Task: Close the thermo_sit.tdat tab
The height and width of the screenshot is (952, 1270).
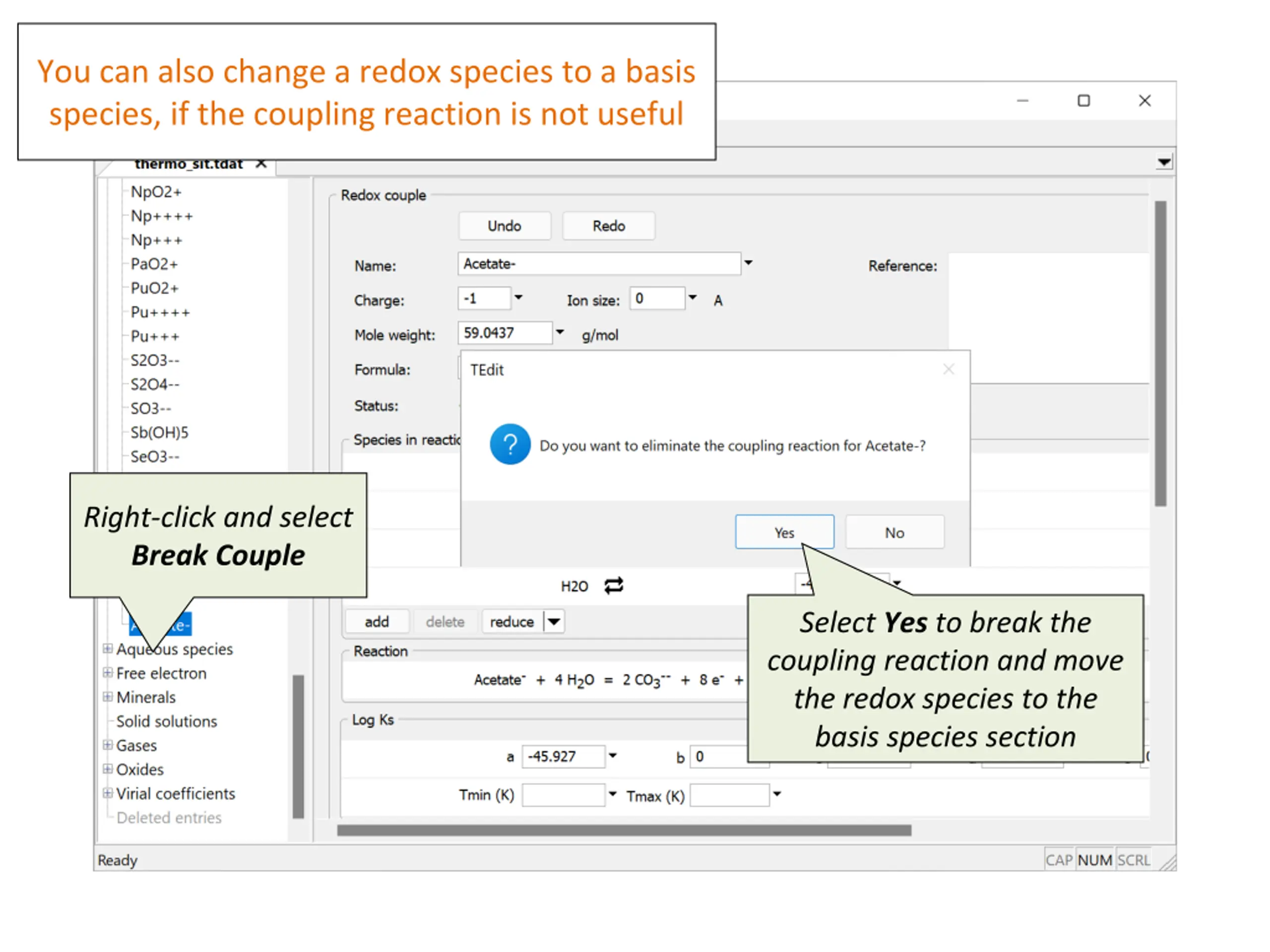Action: pos(261,164)
